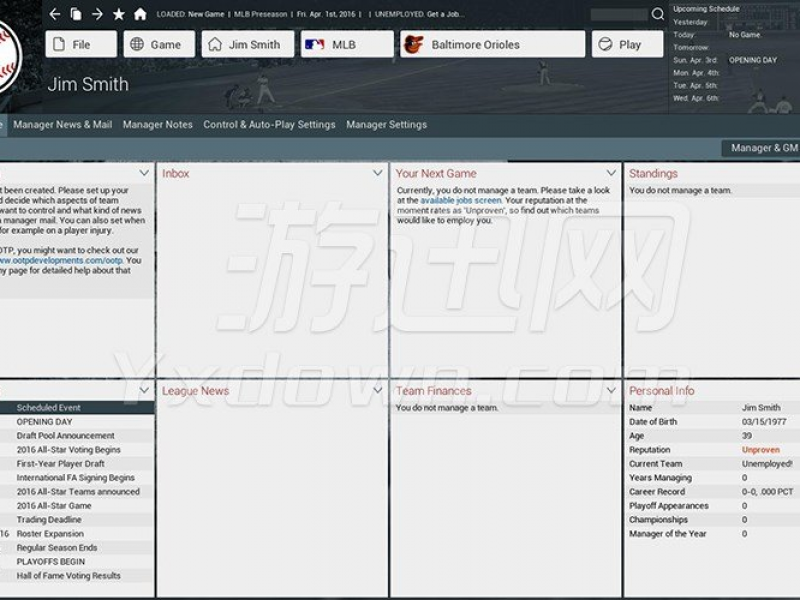Click the forward arrow navigation icon

click(x=97, y=14)
